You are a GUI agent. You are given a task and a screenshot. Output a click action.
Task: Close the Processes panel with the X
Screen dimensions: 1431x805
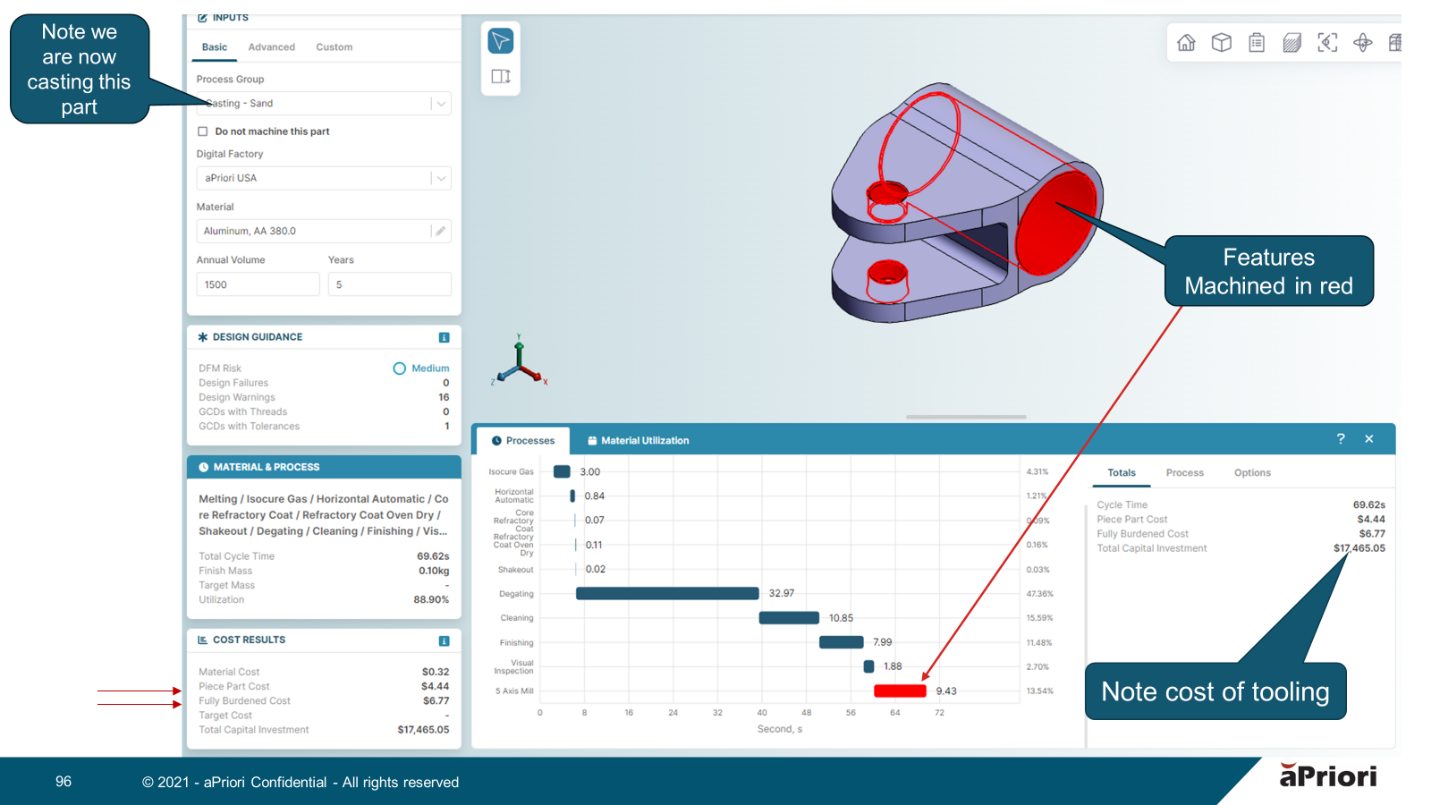click(1369, 439)
